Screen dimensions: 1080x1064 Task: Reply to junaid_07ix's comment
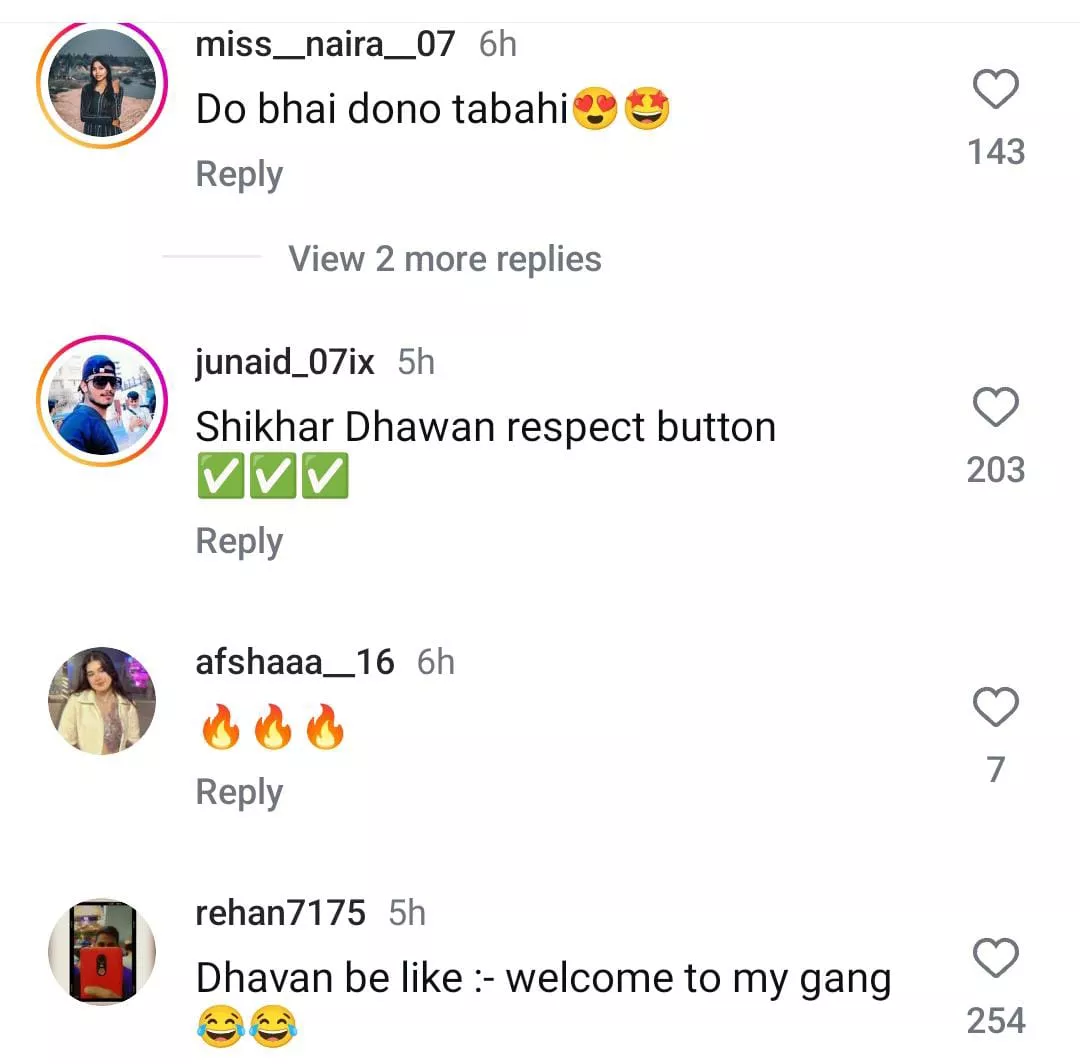239,541
